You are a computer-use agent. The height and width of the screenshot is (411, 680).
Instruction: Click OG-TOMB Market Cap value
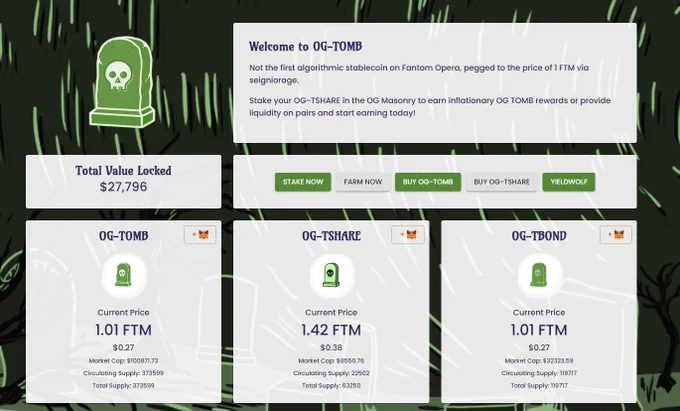142,361
